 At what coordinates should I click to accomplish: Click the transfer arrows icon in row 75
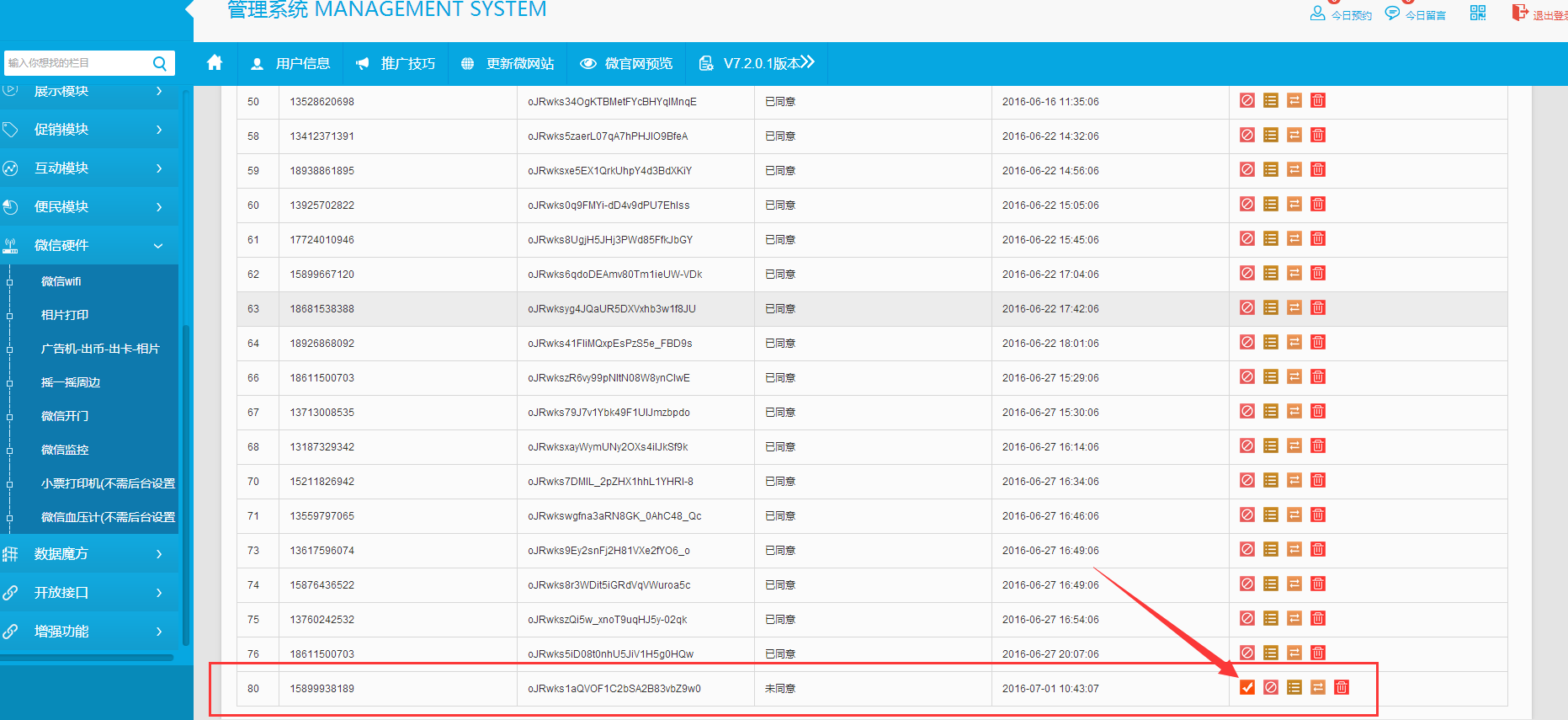1294,618
